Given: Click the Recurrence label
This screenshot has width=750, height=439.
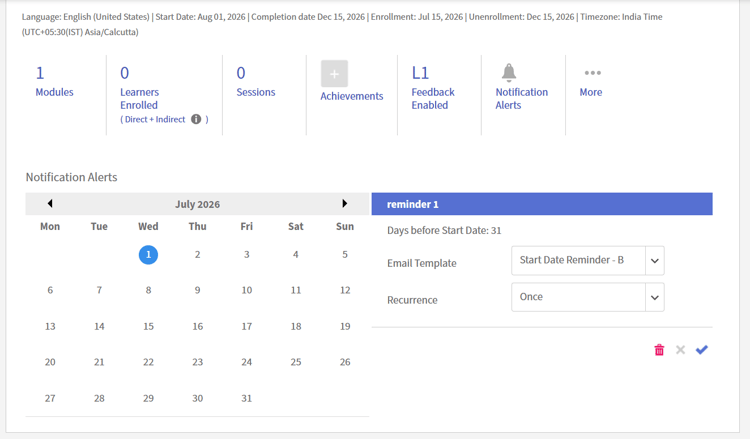Looking at the screenshot, I should click(412, 300).
